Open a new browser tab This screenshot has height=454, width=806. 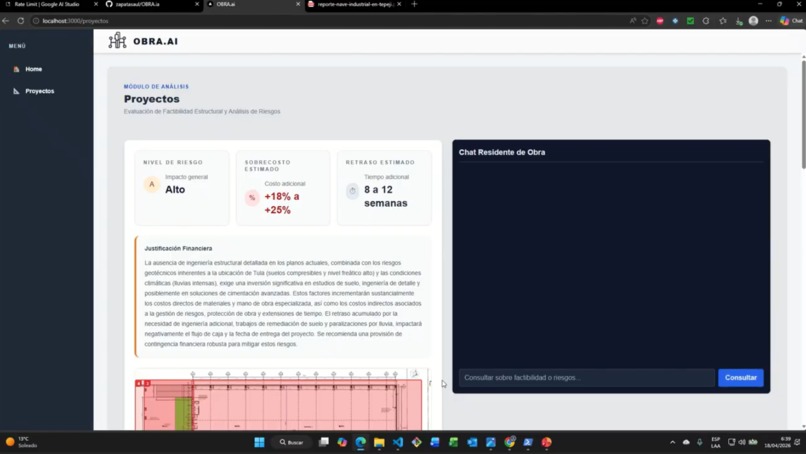tap(414, 4)
